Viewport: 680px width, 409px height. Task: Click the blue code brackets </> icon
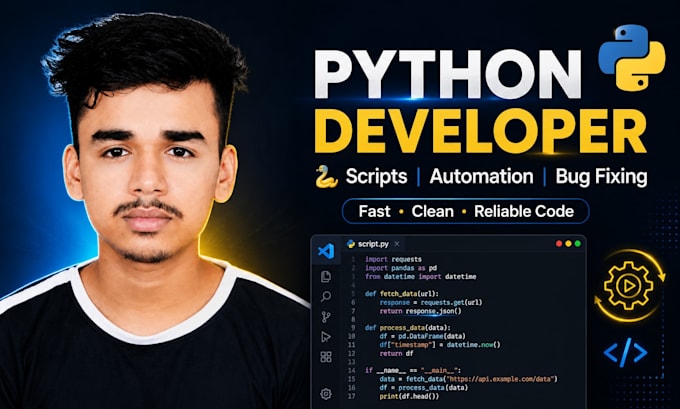click(625, 353)
